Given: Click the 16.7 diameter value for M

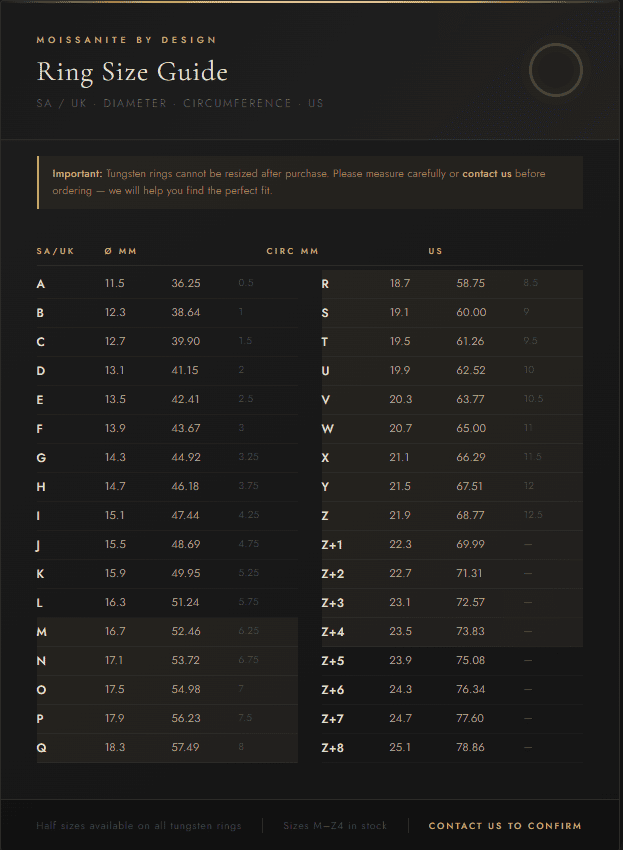Looking at the screenshot, I should click(115, 632).
